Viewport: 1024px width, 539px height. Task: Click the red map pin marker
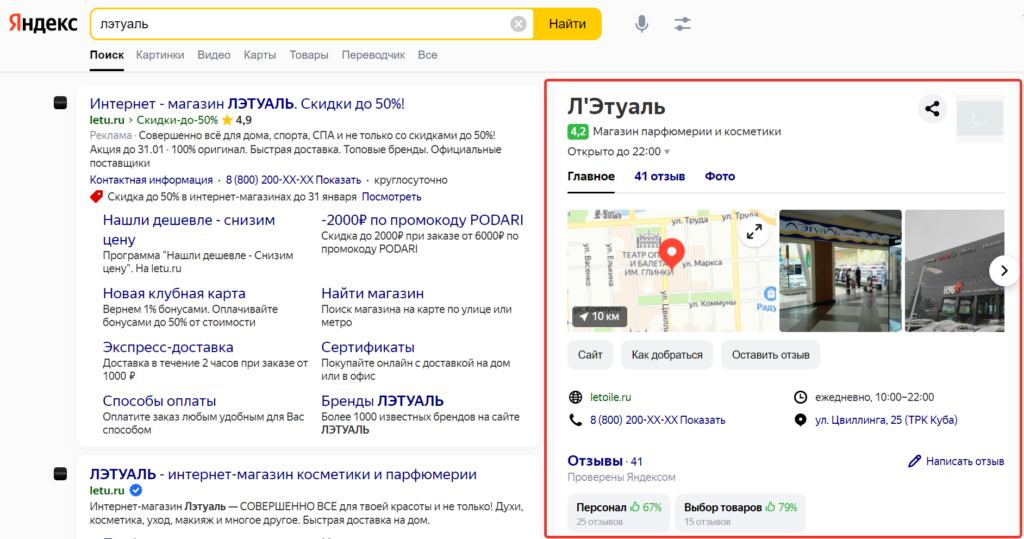pyautogui.click(x=671, y=254)
